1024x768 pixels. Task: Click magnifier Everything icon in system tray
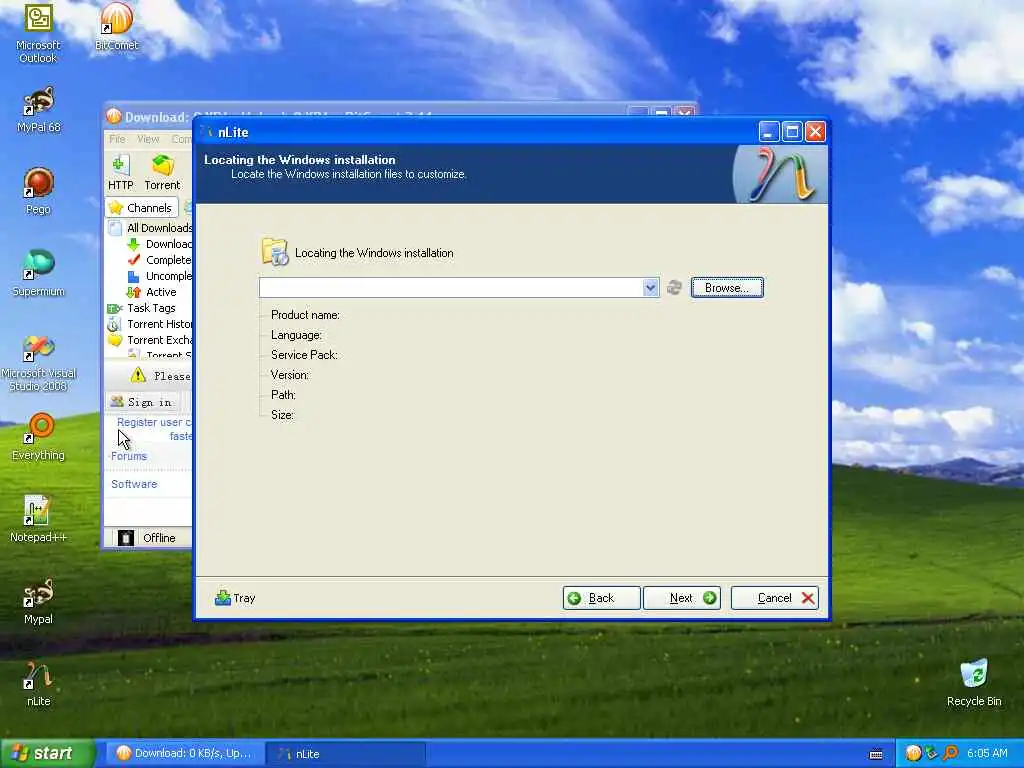[x=950, y=753]
